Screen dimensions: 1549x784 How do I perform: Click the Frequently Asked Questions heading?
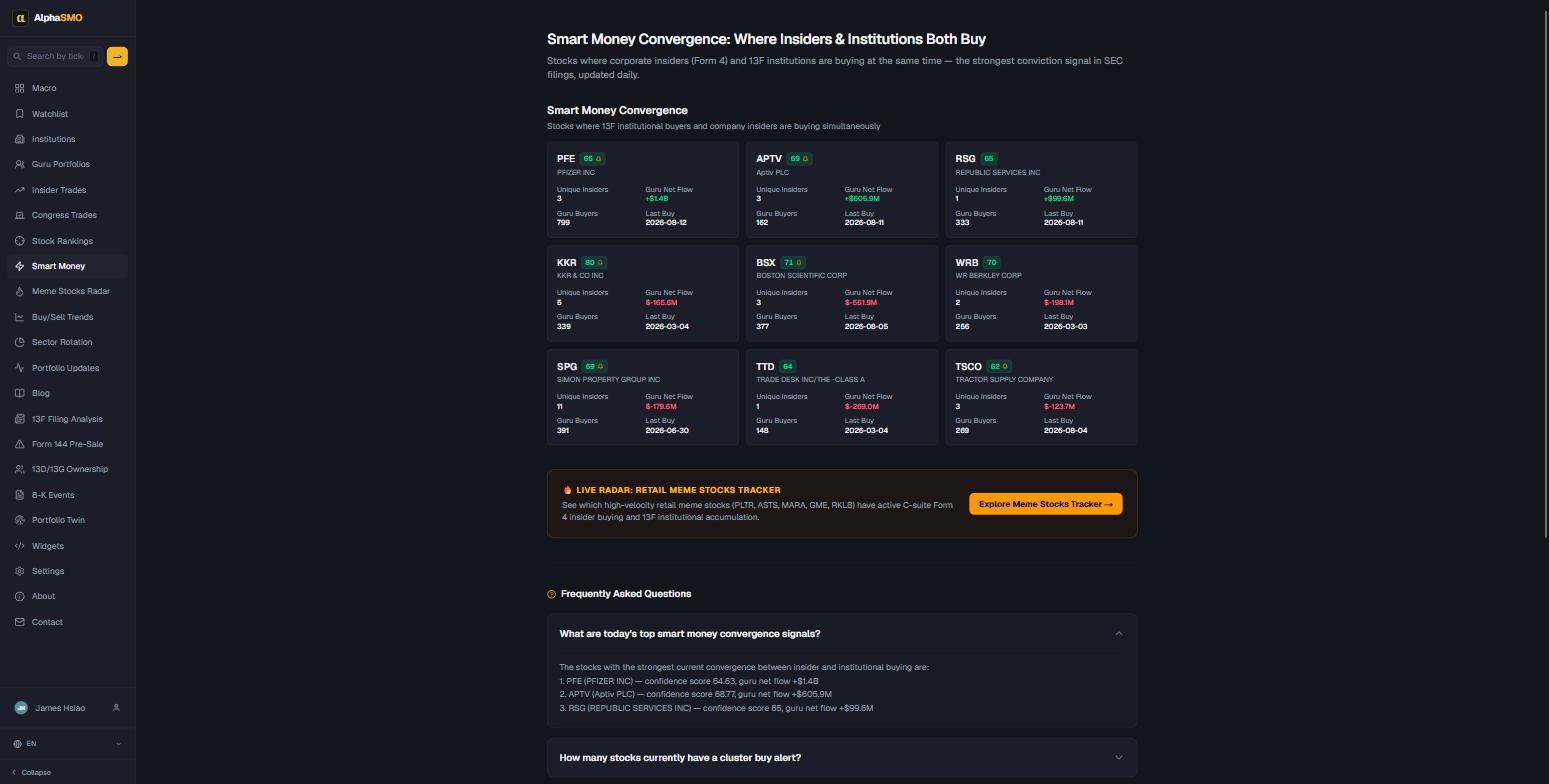(x=626, y=594)
